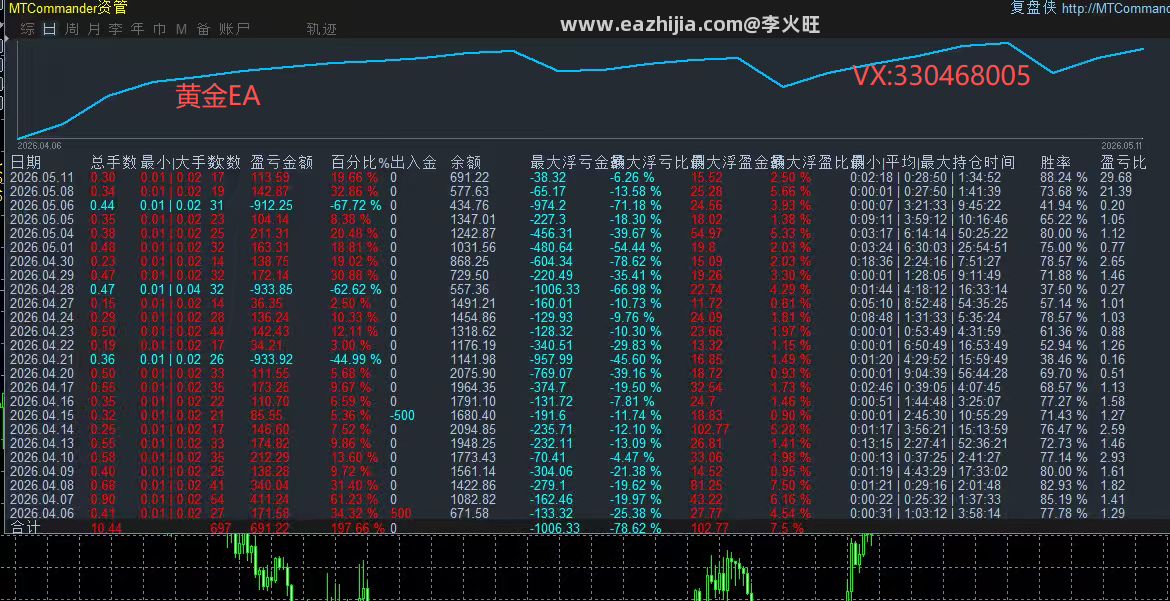Click the 盈亏金额 column header

(x=281, y=162)
